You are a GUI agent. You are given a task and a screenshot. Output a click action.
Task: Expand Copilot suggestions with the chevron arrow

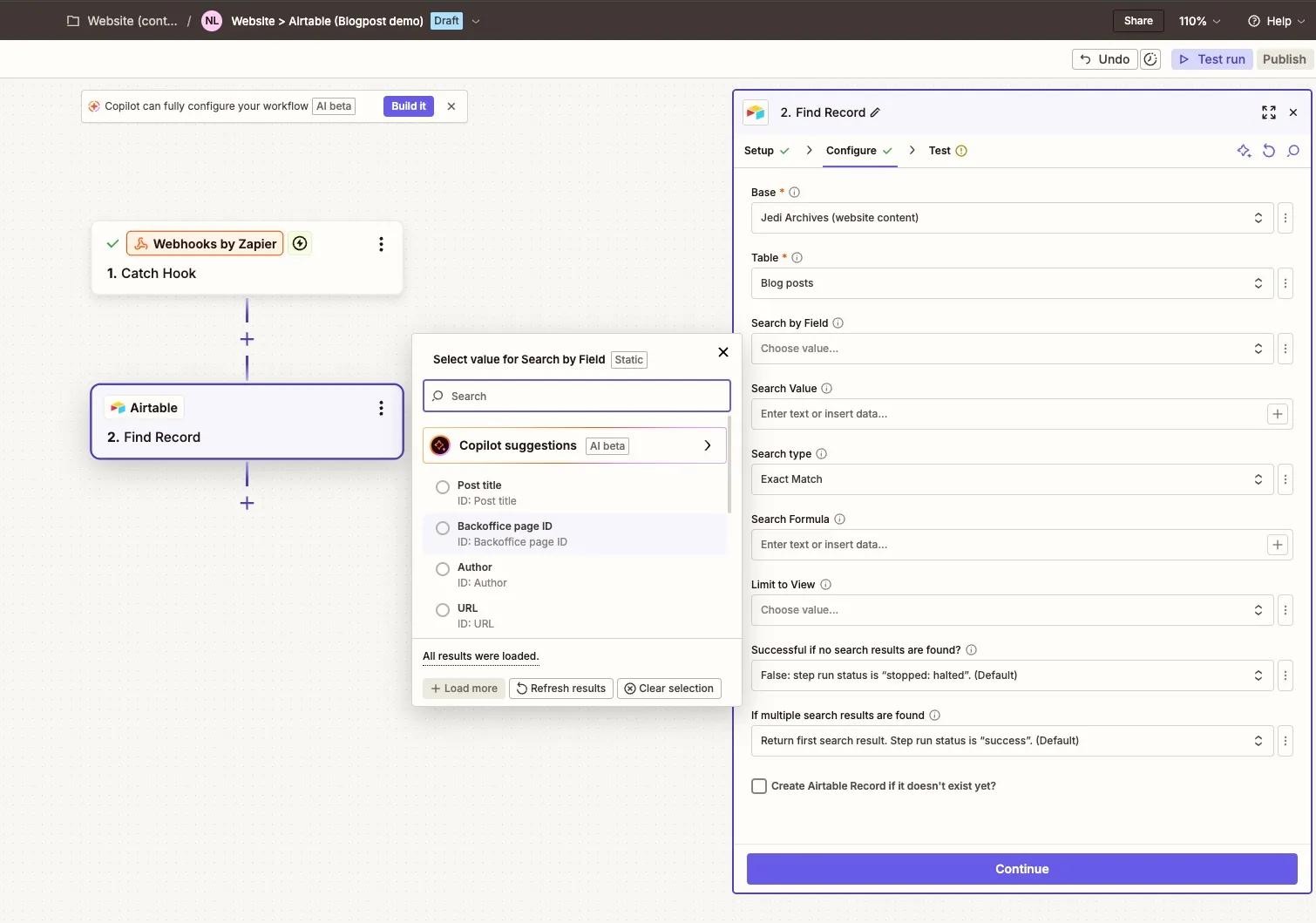(707, 445)
